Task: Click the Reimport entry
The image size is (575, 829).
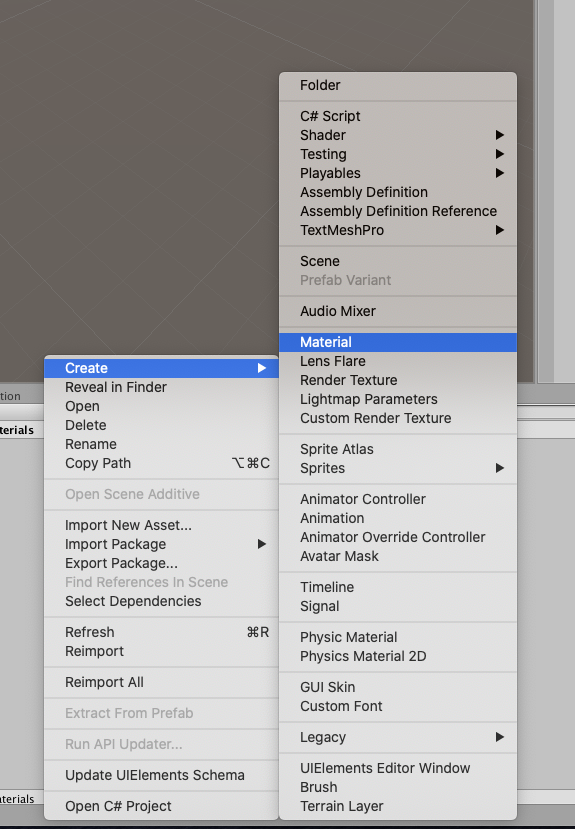Action: click(161, 651)
